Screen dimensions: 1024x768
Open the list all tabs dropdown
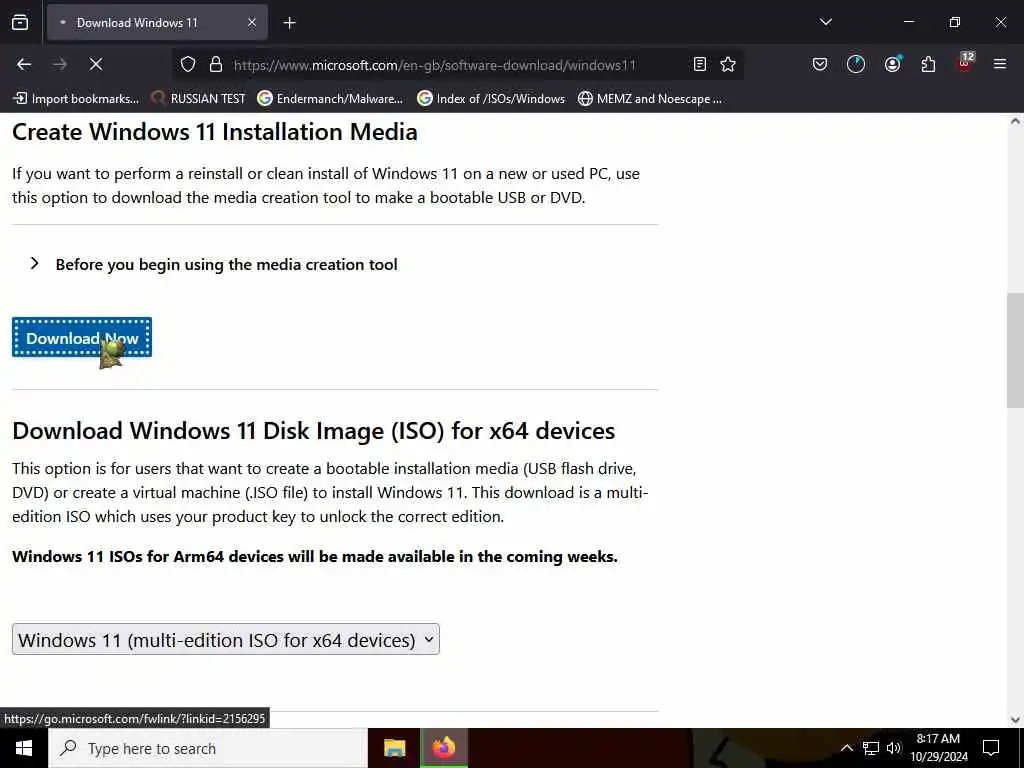825,22
